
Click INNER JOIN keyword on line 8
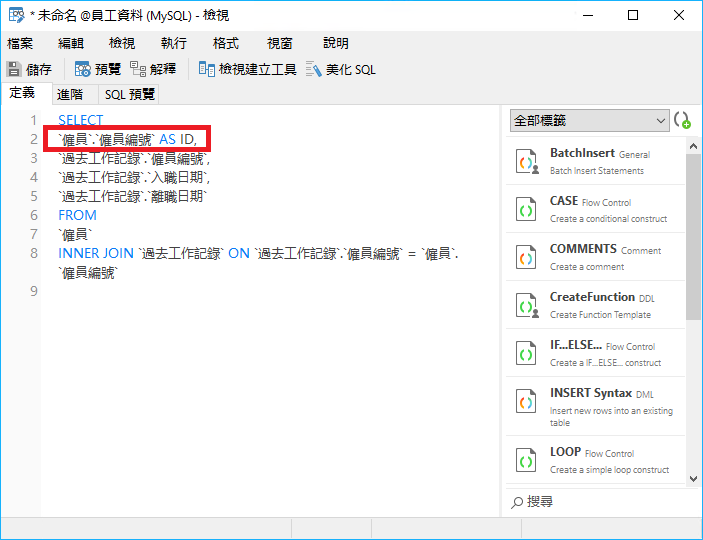point(96,253)
